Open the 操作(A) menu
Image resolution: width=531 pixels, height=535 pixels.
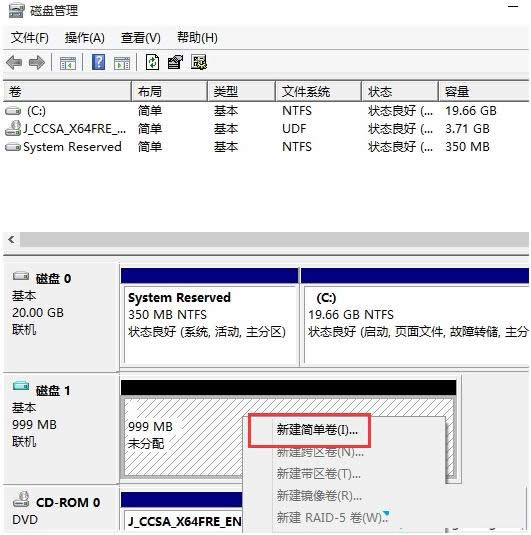coord(85,38)
